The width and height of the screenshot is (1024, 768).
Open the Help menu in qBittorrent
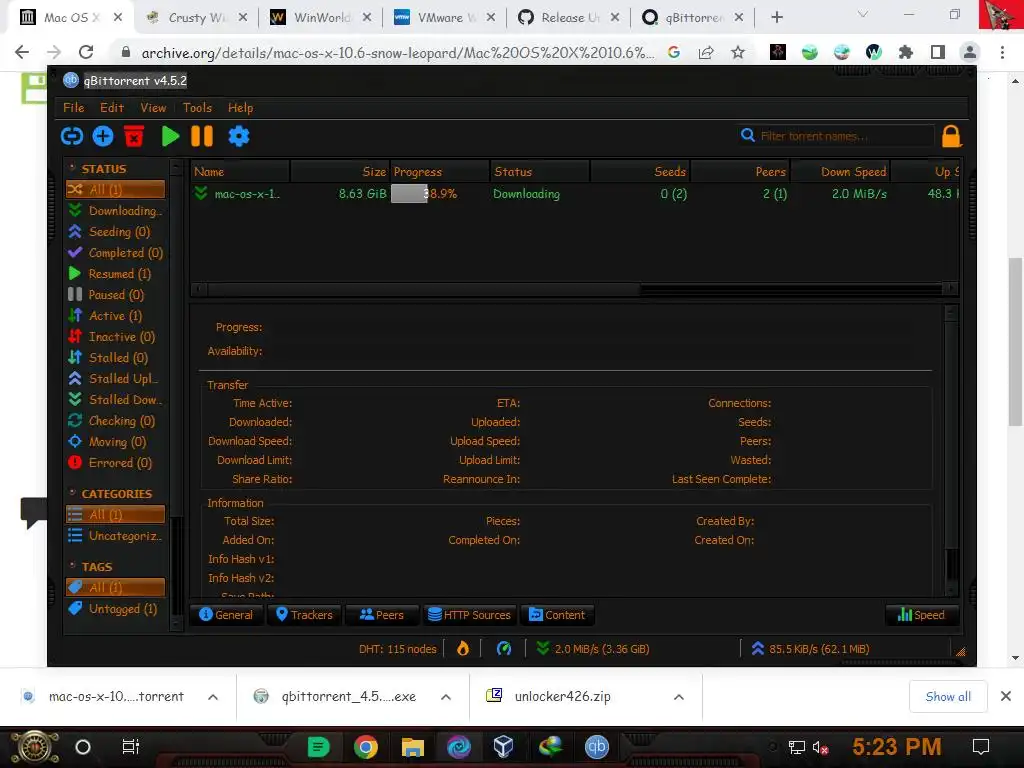(240, 108)
